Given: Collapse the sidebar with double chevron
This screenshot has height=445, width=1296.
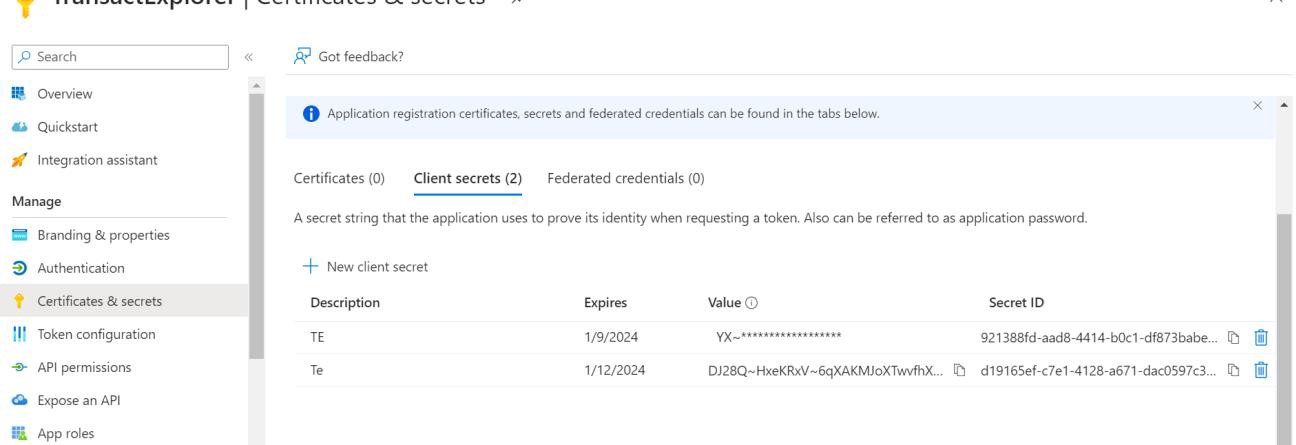Looking at the screenshot, I should [x=249, y=57].
